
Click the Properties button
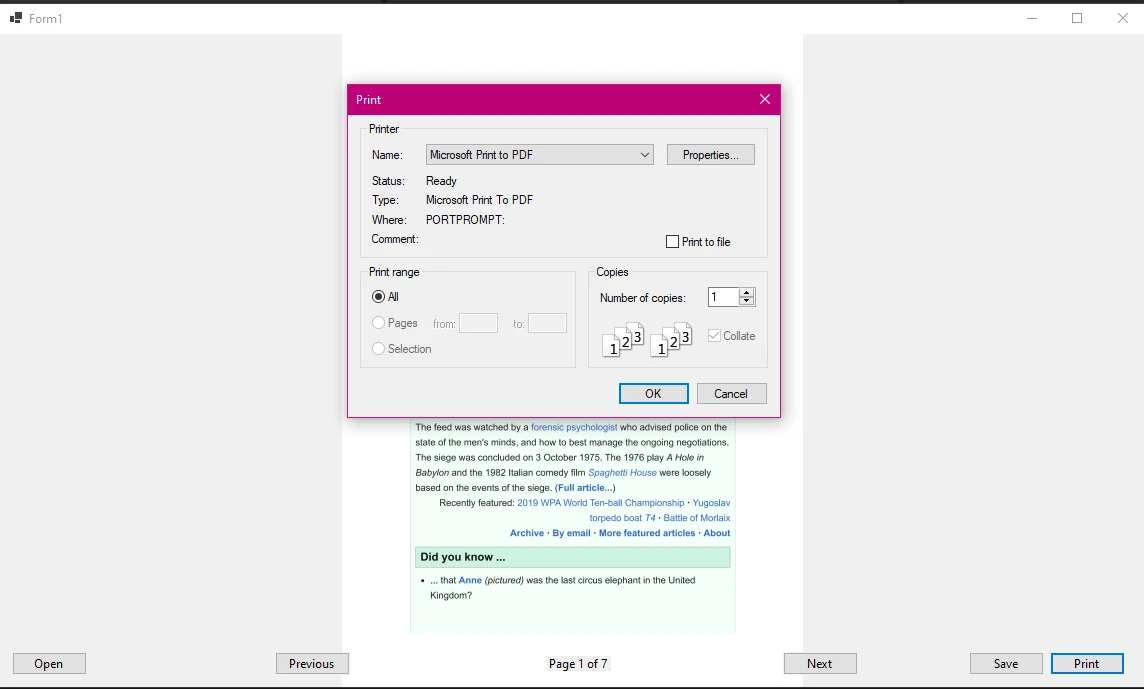[710, 154]
